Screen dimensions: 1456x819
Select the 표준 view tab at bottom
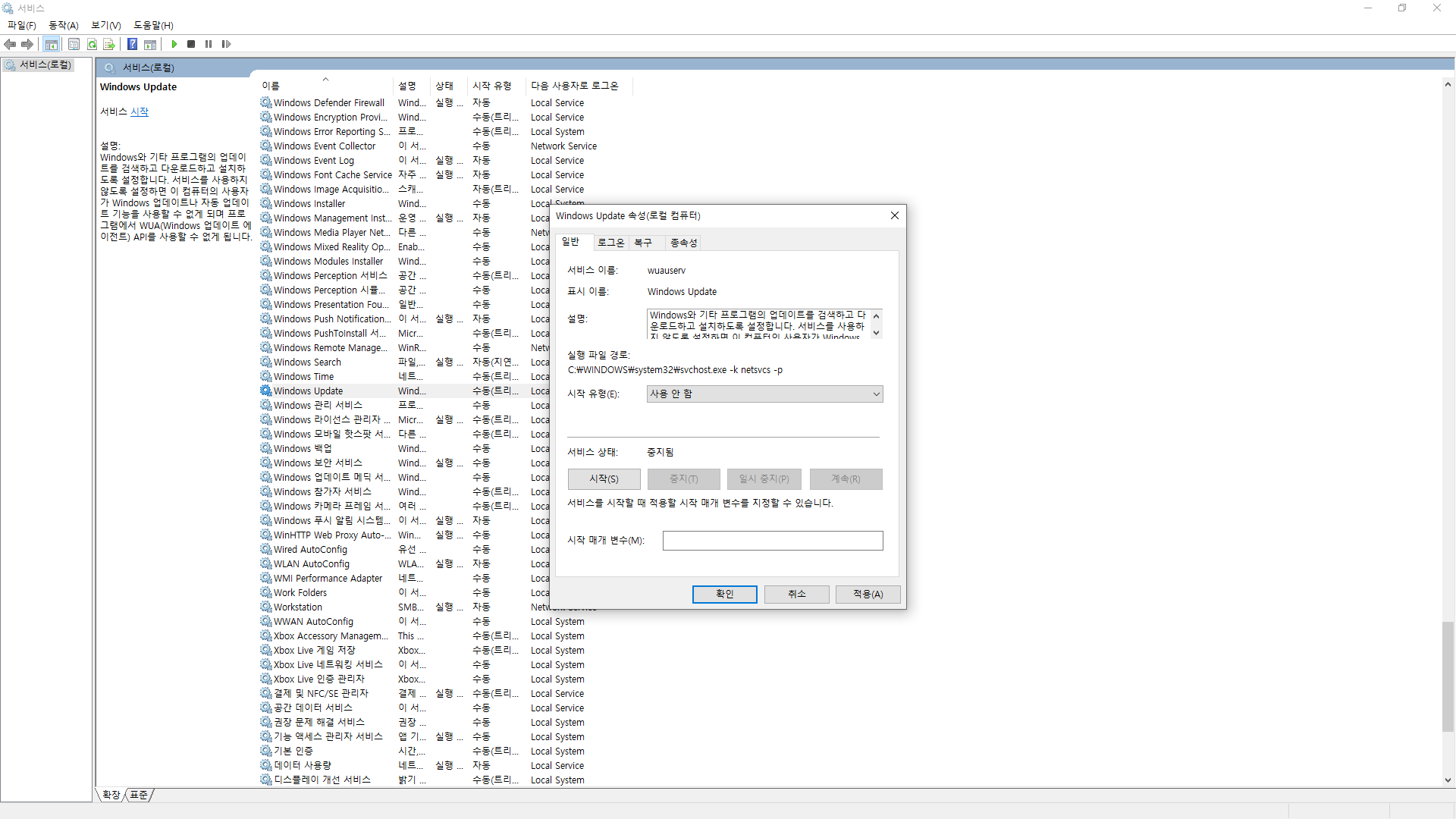click(x=139, y=795)
